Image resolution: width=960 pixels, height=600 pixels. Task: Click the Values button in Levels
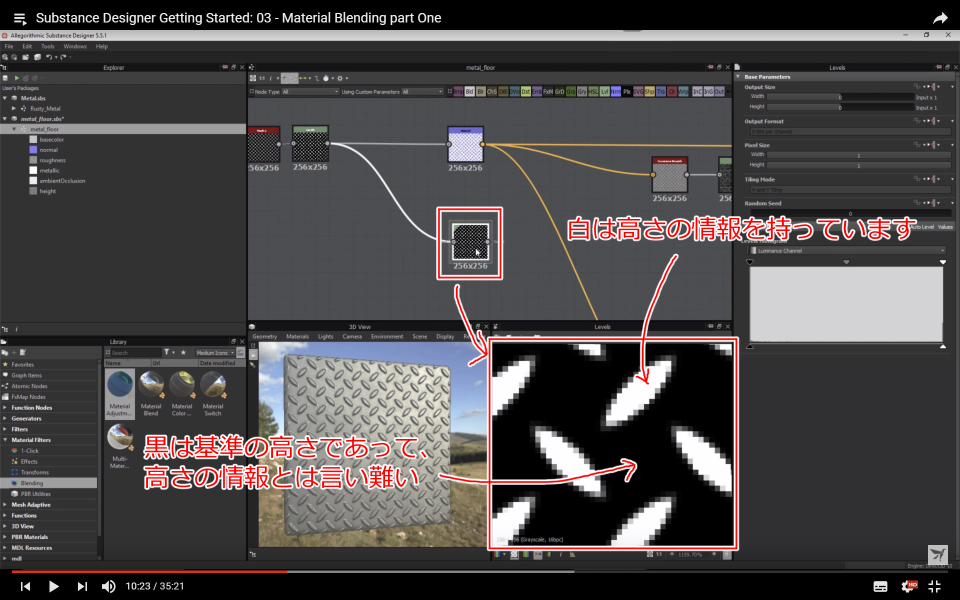(945, 227)
